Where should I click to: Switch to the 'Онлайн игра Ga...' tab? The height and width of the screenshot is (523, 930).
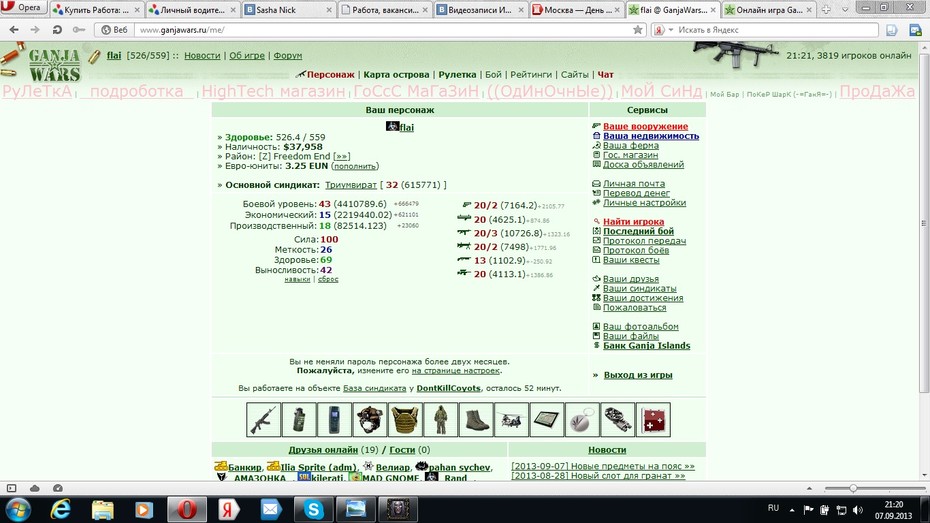768,10
